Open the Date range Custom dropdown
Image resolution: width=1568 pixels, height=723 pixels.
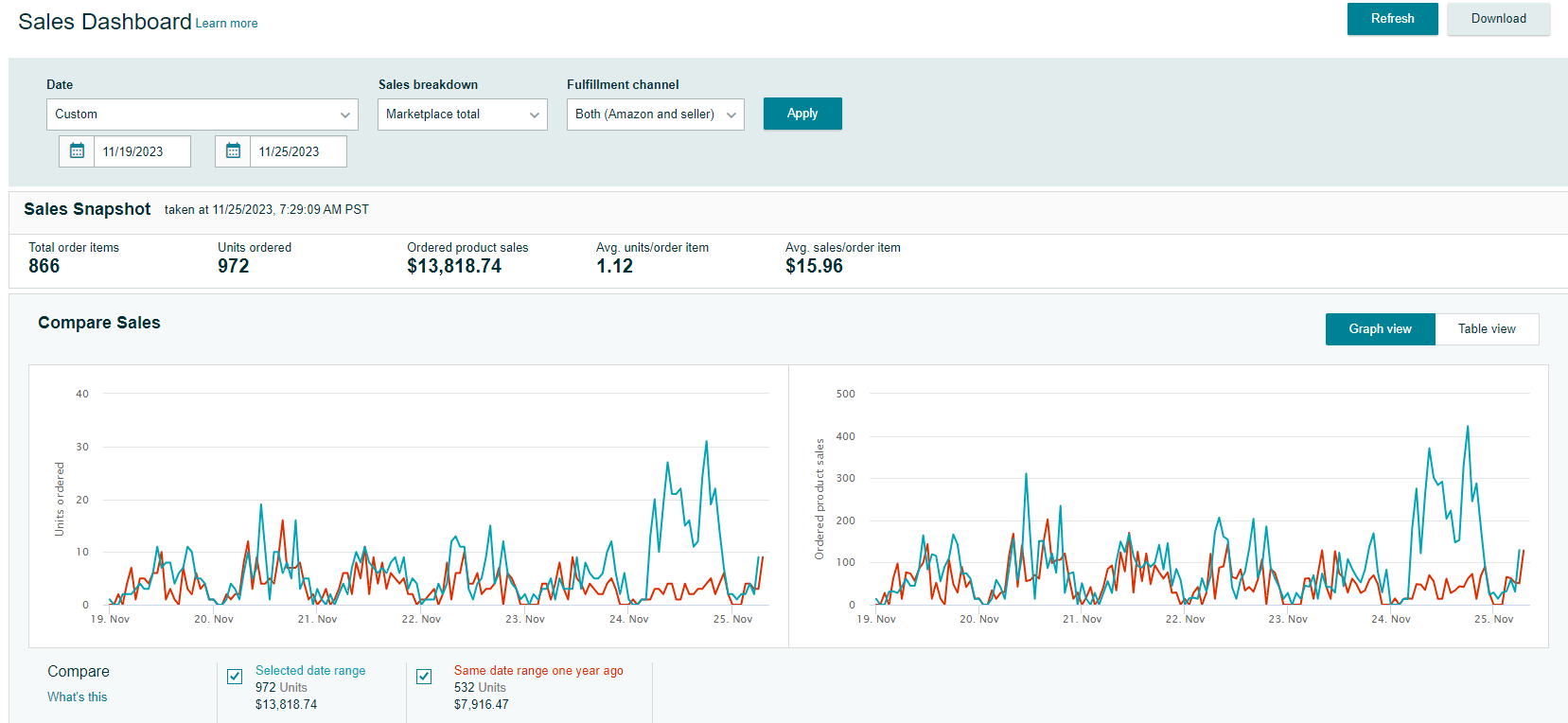(x=202, y=115)
